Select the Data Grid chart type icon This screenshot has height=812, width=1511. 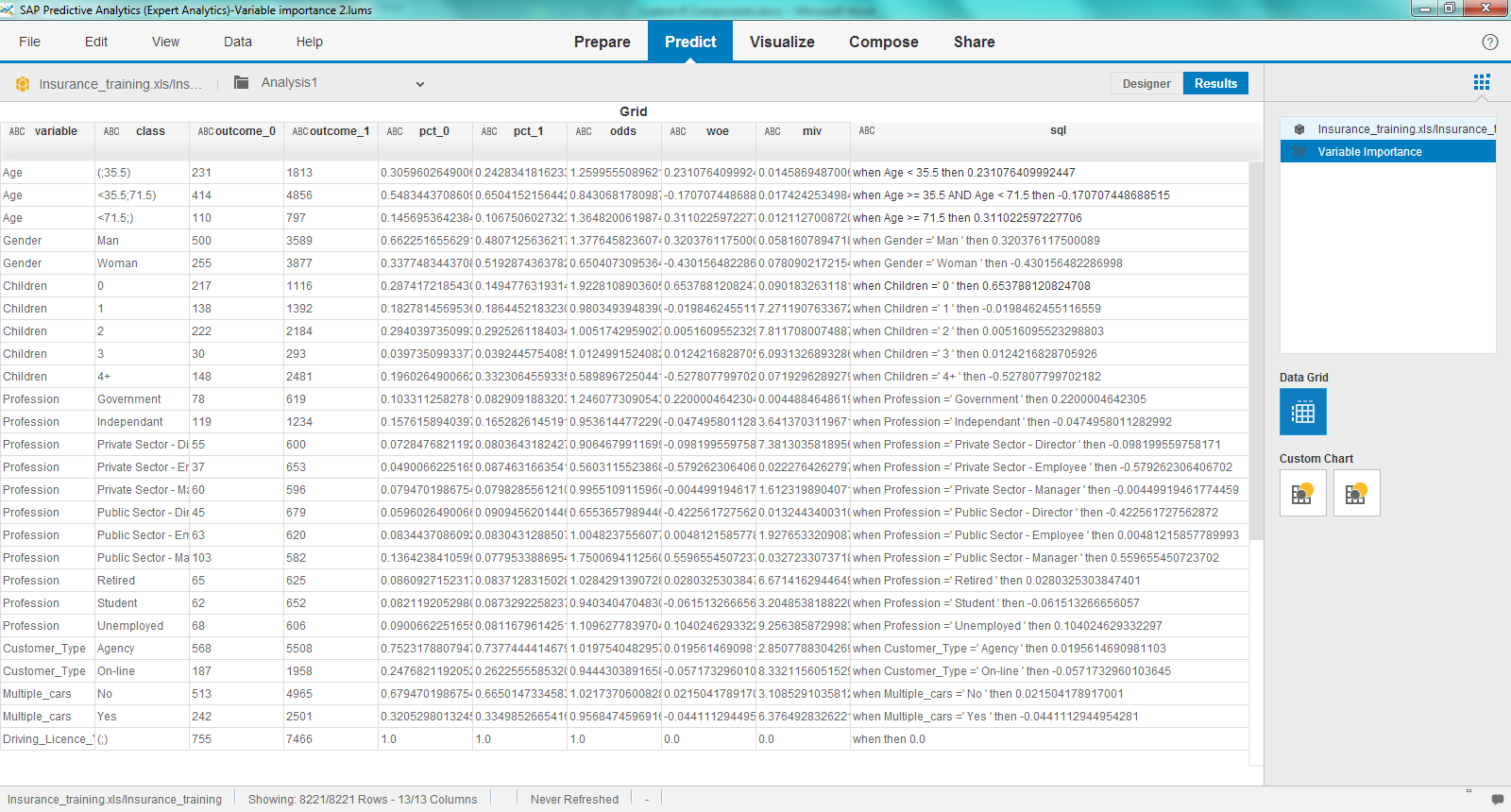pyautogui.click(x=1303, y=412)
